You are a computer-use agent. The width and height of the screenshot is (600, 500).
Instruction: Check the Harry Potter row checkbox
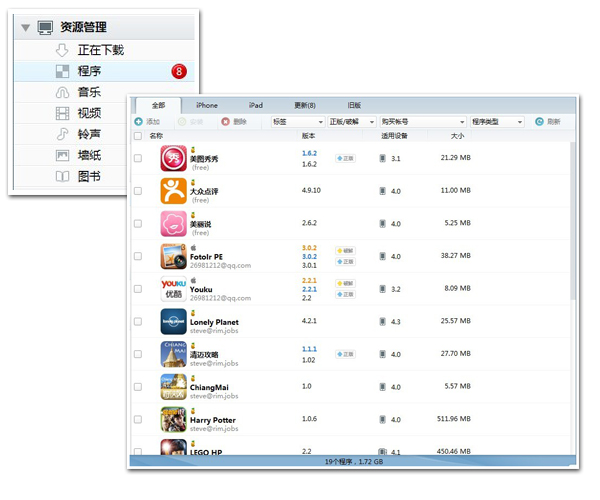(138, 419)
